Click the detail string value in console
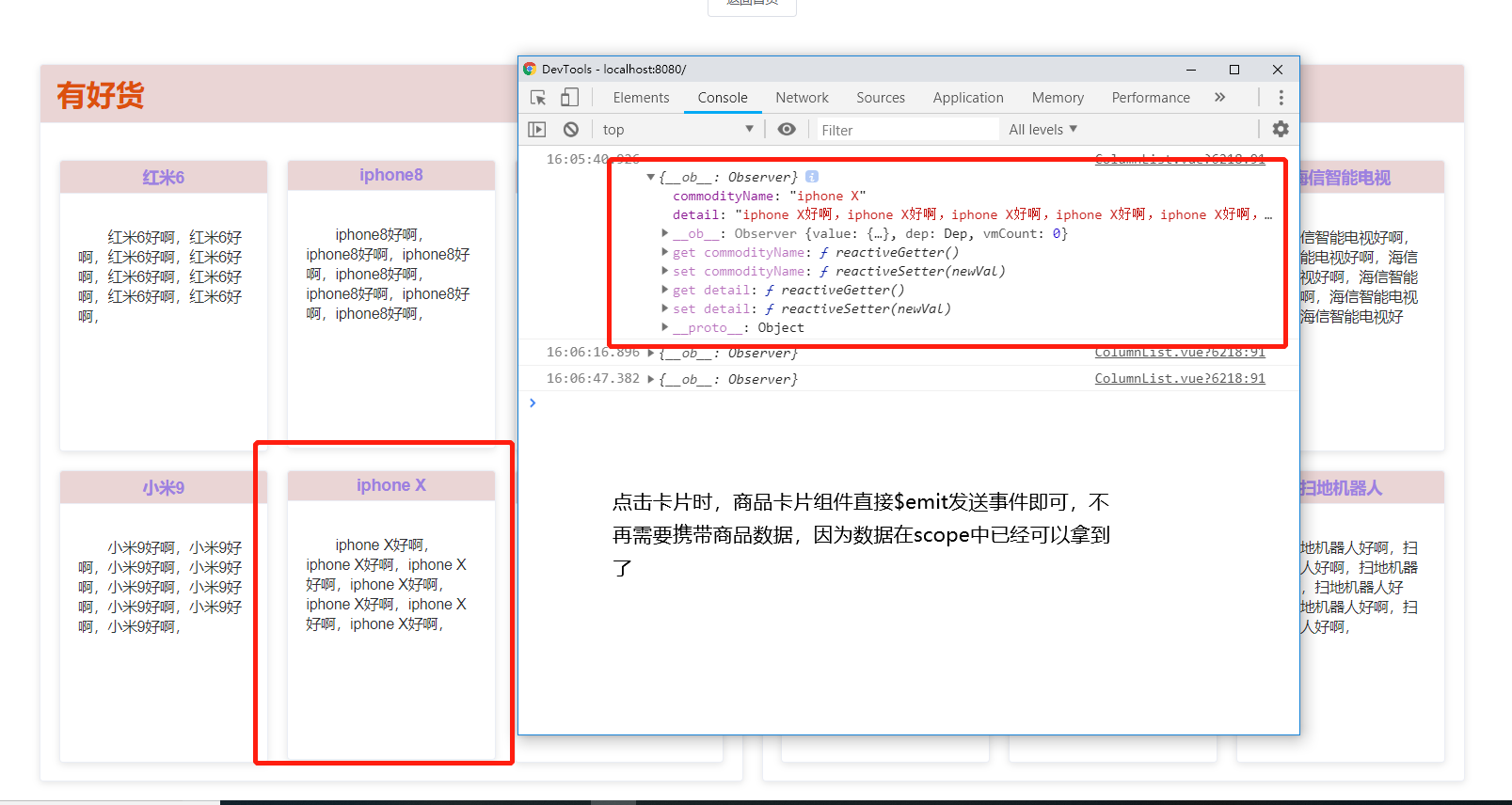 1003,214
